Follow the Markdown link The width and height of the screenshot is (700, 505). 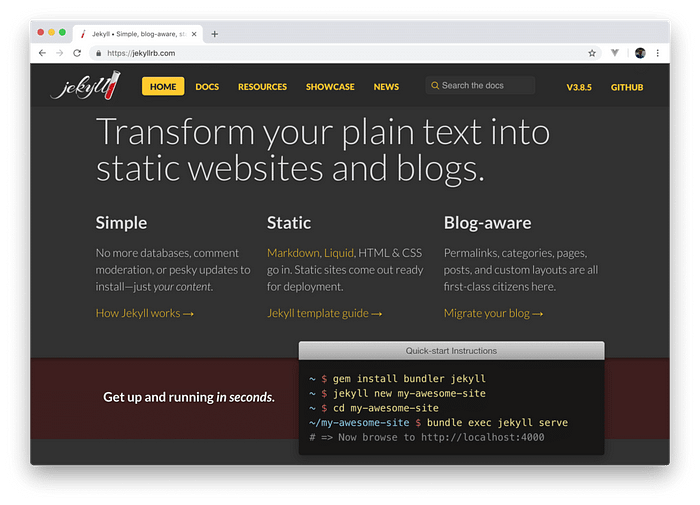click(293, 253)
